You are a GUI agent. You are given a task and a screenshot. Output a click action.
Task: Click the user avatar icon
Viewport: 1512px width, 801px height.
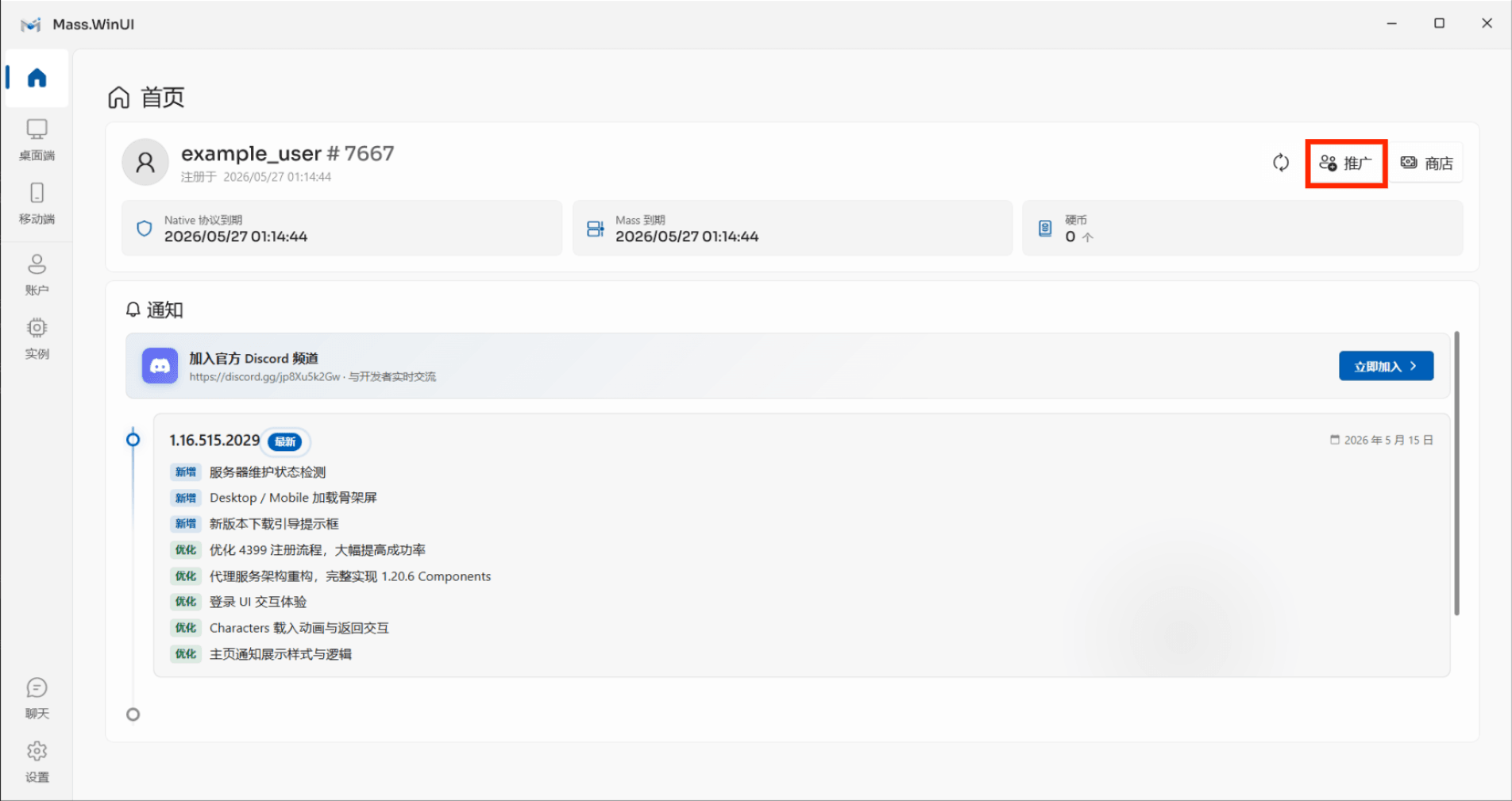145,163
